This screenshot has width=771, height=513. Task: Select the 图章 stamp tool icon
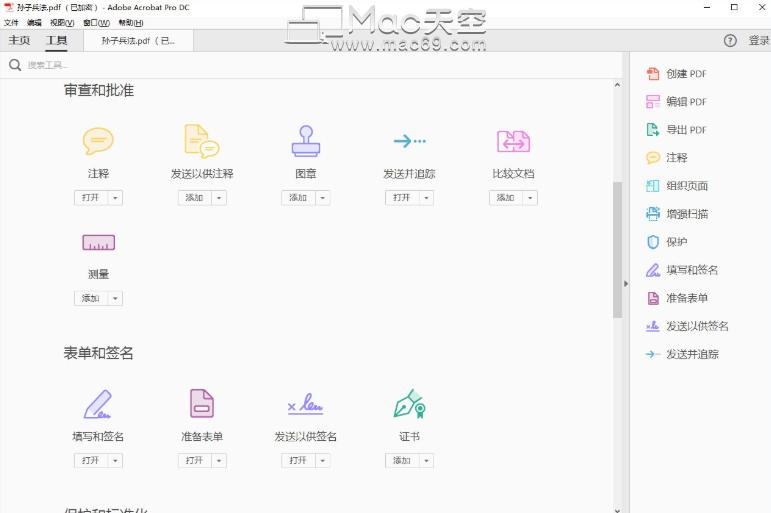point(305,141)
